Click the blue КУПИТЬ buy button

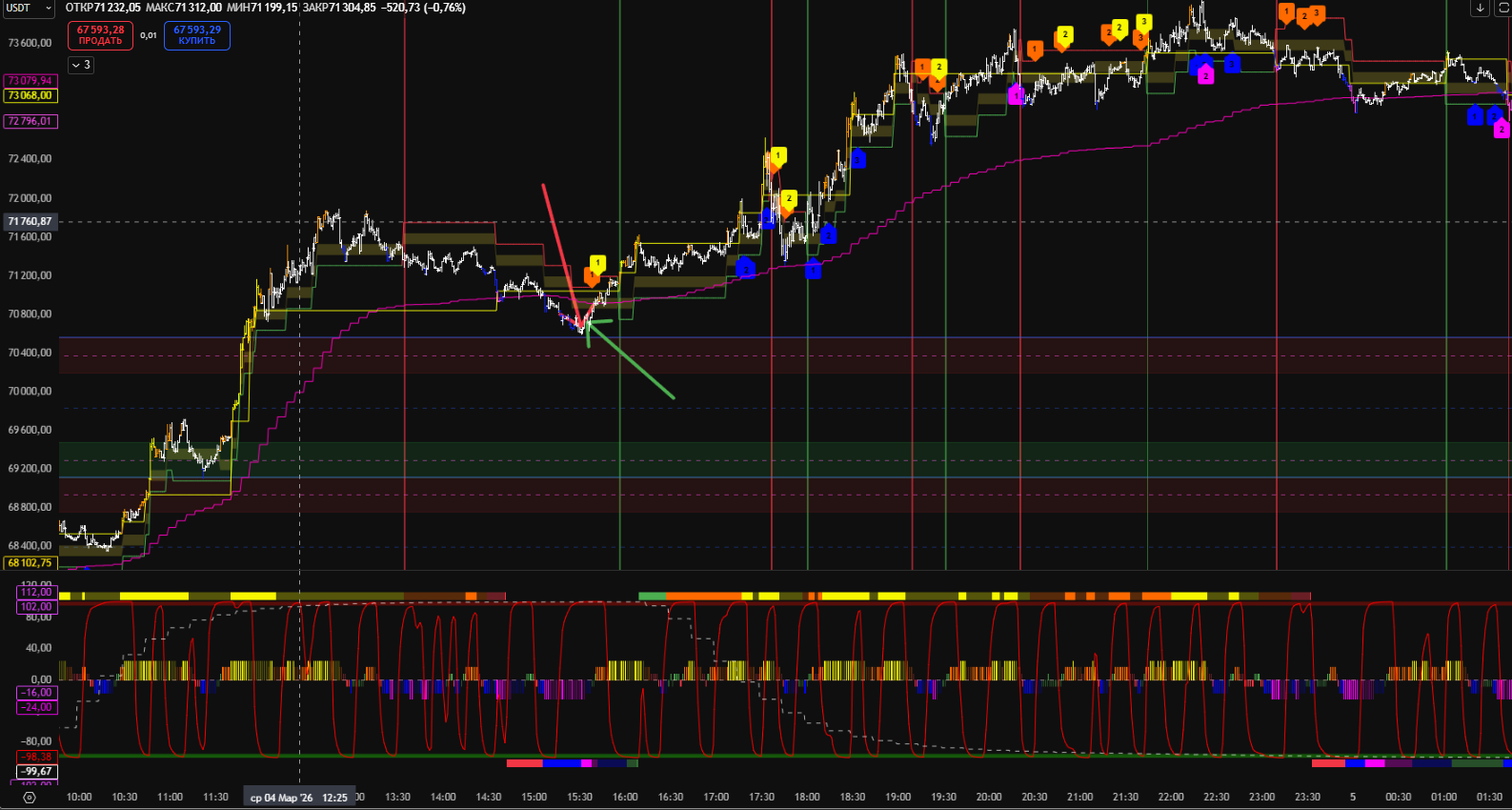pos(196,35)
